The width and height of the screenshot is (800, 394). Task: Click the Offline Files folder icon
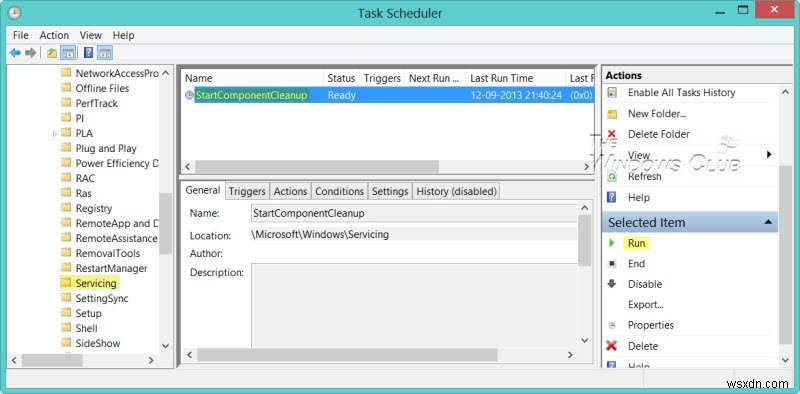click(66, 88)
